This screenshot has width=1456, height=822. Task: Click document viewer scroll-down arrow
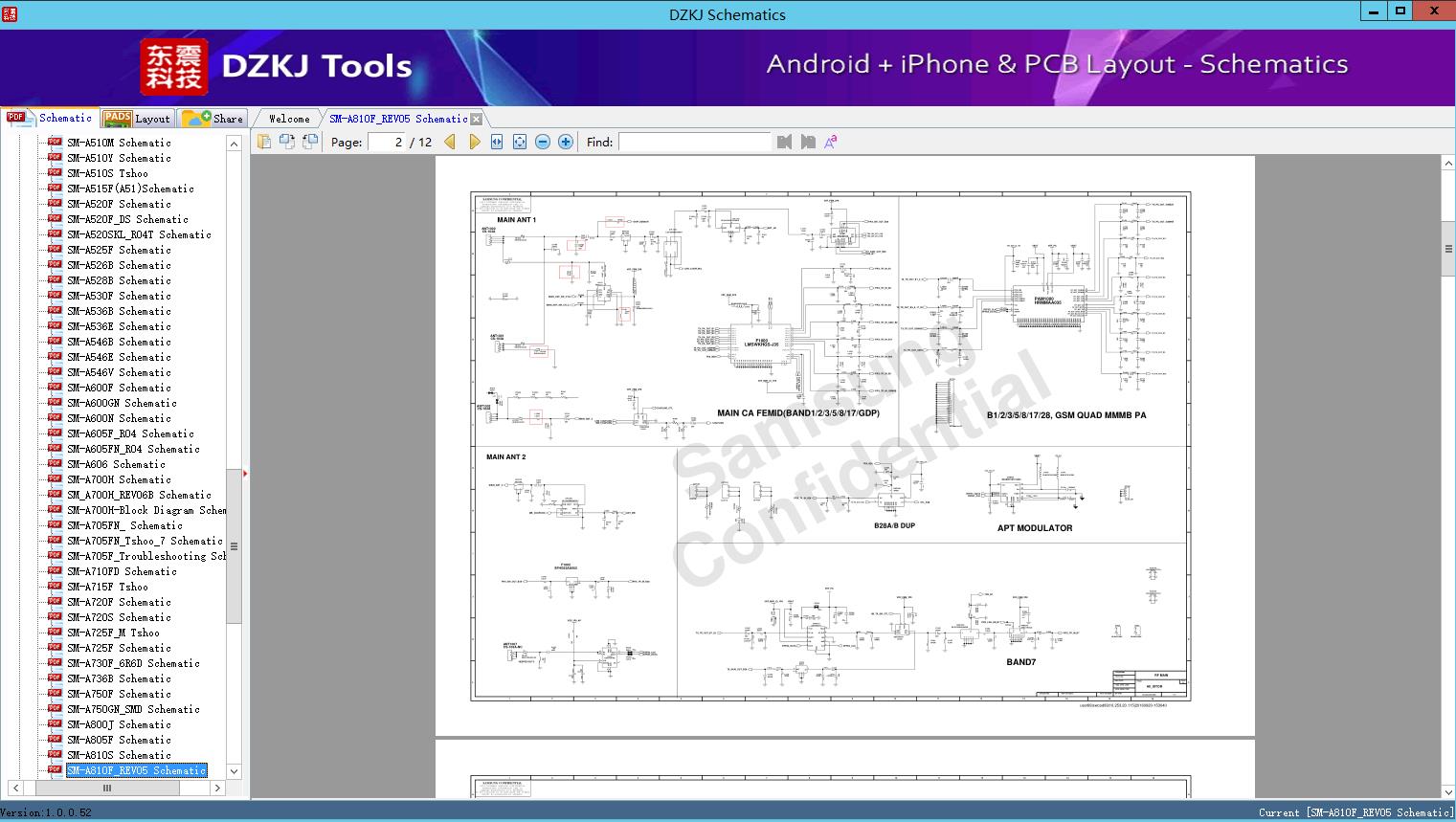1447,791
